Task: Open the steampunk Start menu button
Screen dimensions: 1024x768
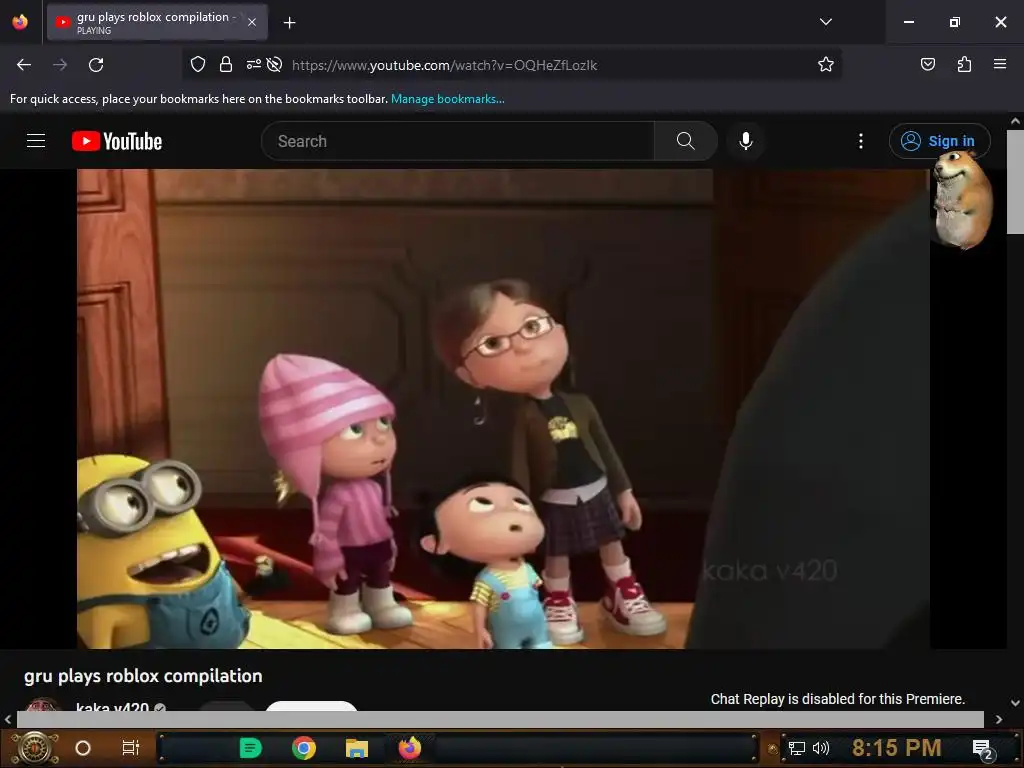Action: pyautogui.click(x=35, y=748)
